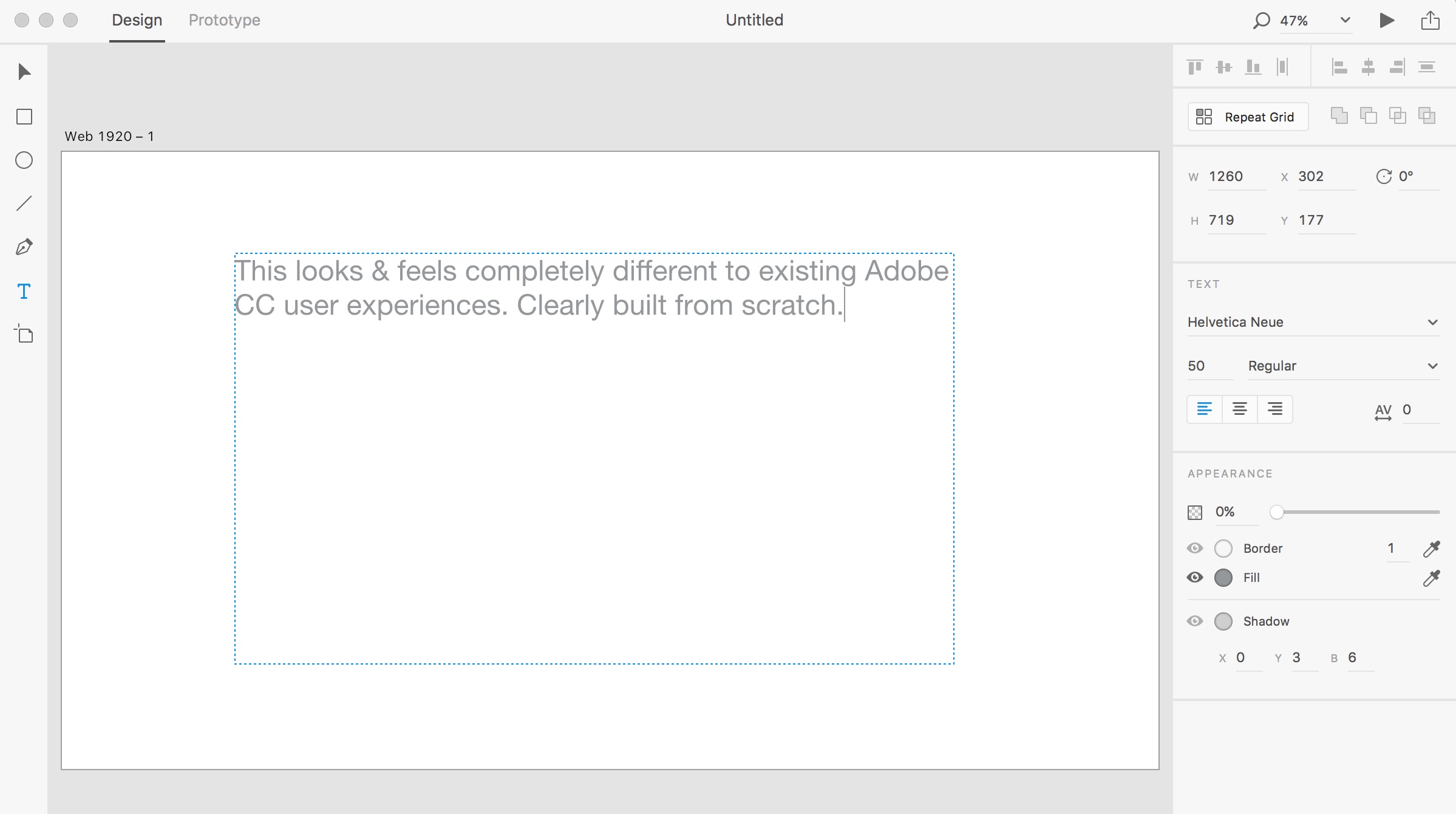Toggle Fill visibility eye

(1195, 578)
